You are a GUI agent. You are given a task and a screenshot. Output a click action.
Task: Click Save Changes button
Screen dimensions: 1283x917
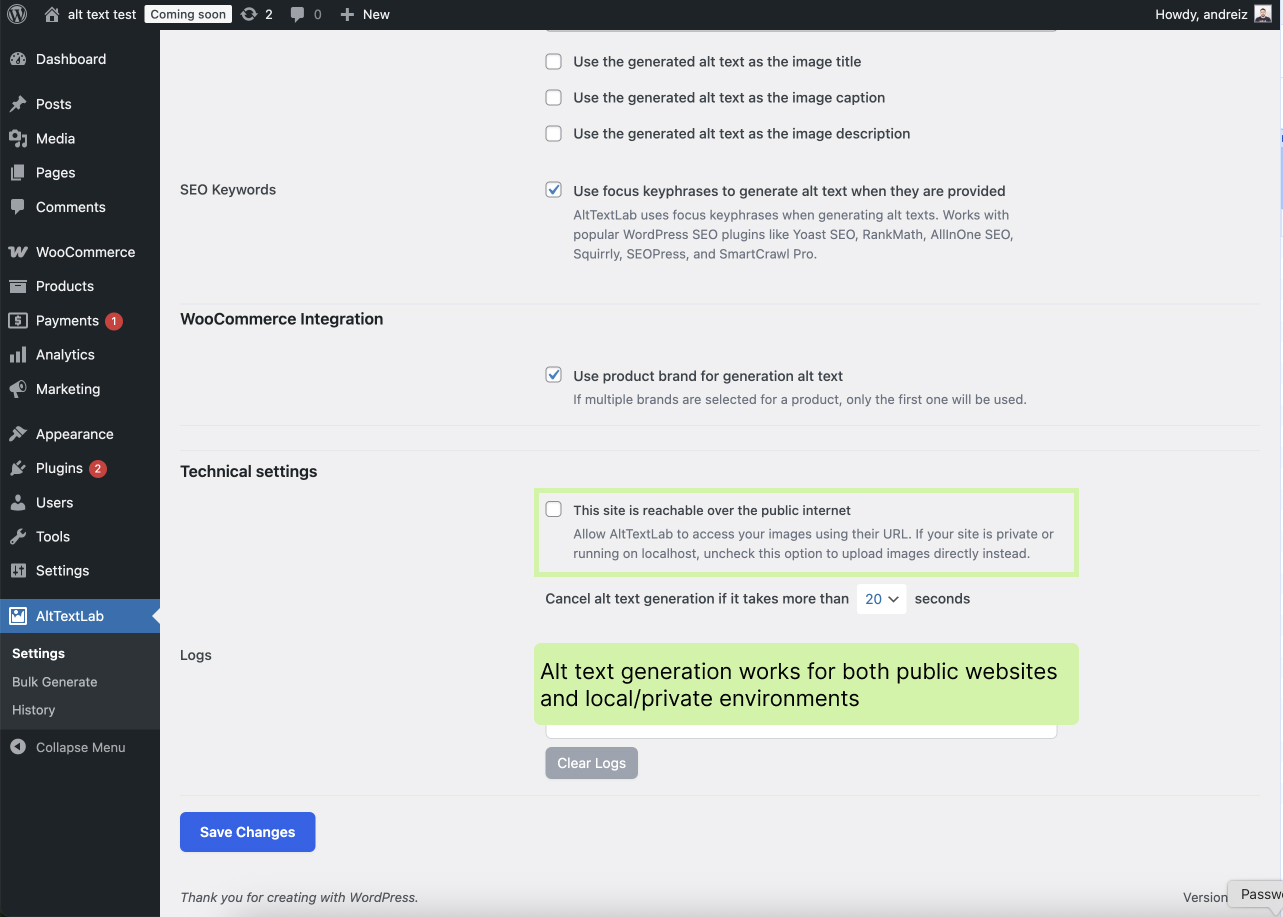248,832
